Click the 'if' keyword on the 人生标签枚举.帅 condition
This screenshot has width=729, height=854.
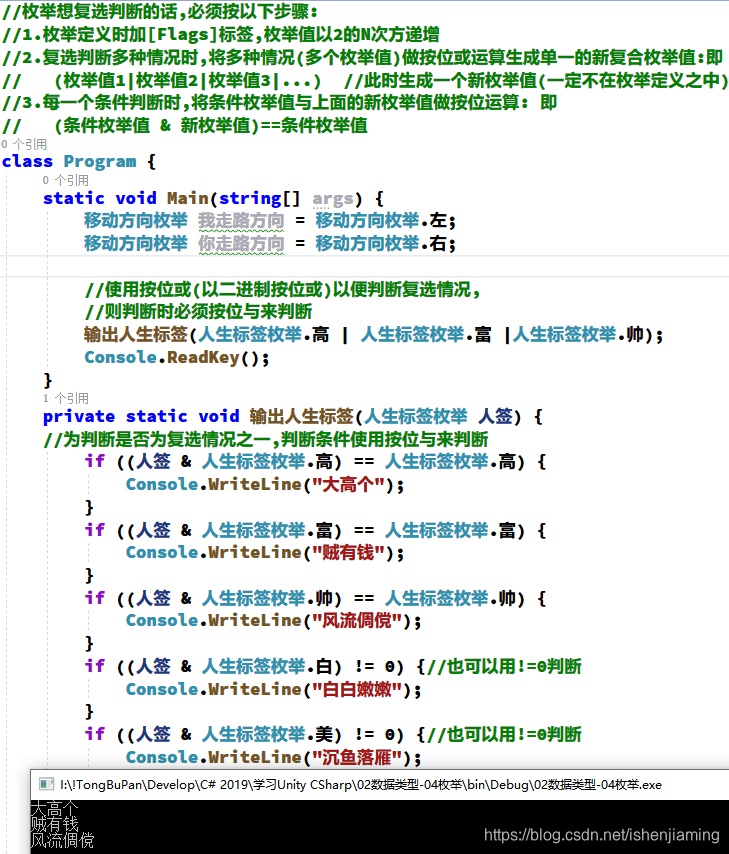(94, 598)
